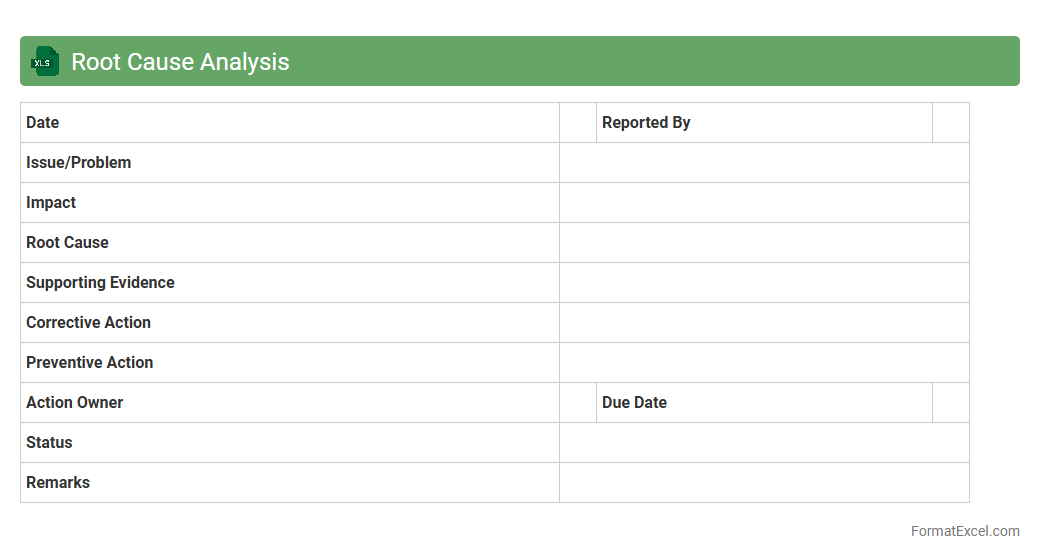Click the empty cell right of Date
The height and width of the screenshot is (560, 1040).
click(x=578, y=123)
